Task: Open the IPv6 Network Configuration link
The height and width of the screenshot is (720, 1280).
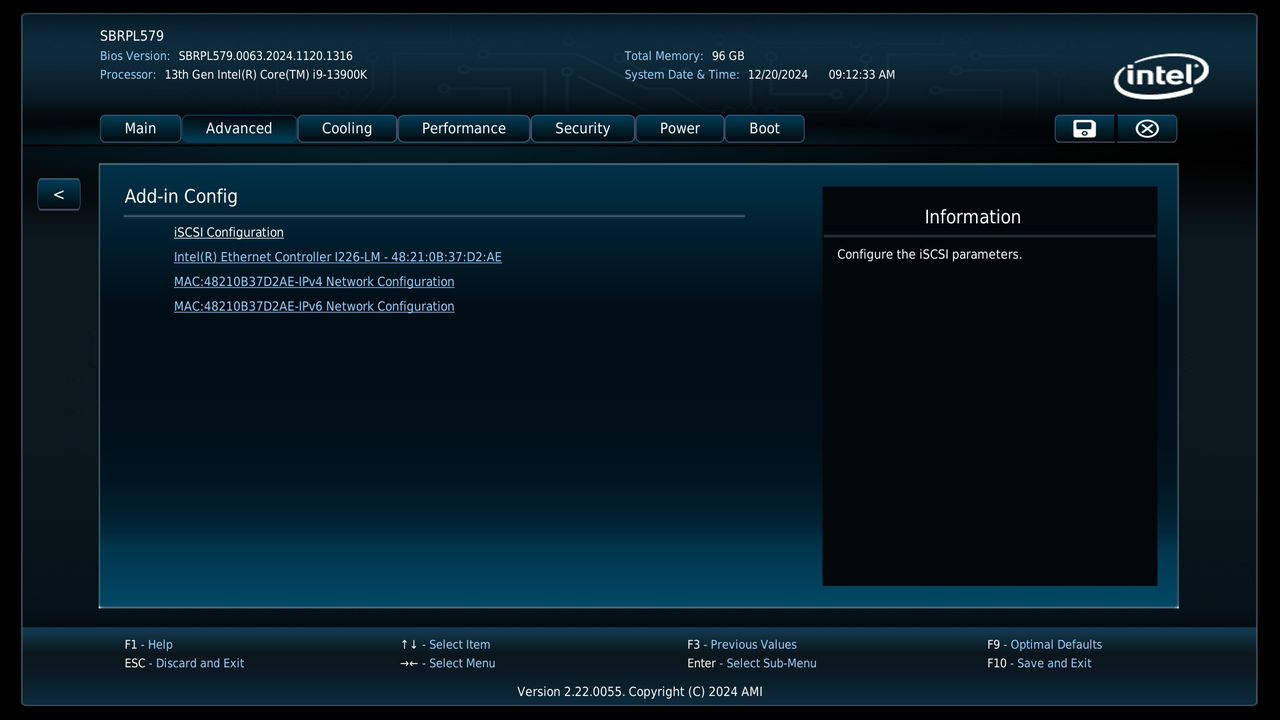Action: 314,307
